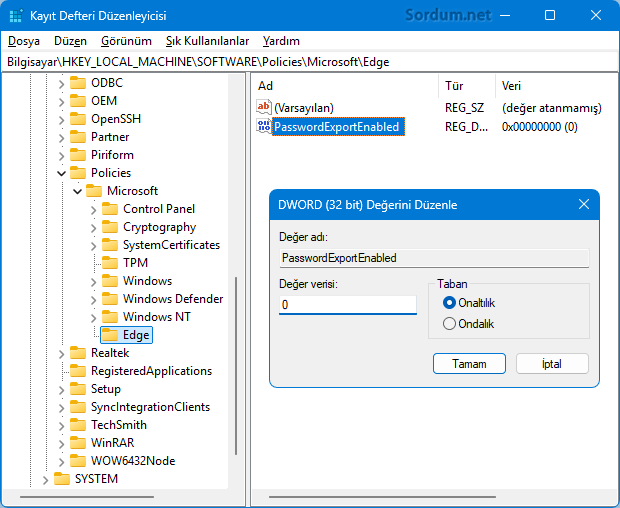Click the Piriform folder icon
This screenshot has height=508, width=620.
(x=78, y=155)
